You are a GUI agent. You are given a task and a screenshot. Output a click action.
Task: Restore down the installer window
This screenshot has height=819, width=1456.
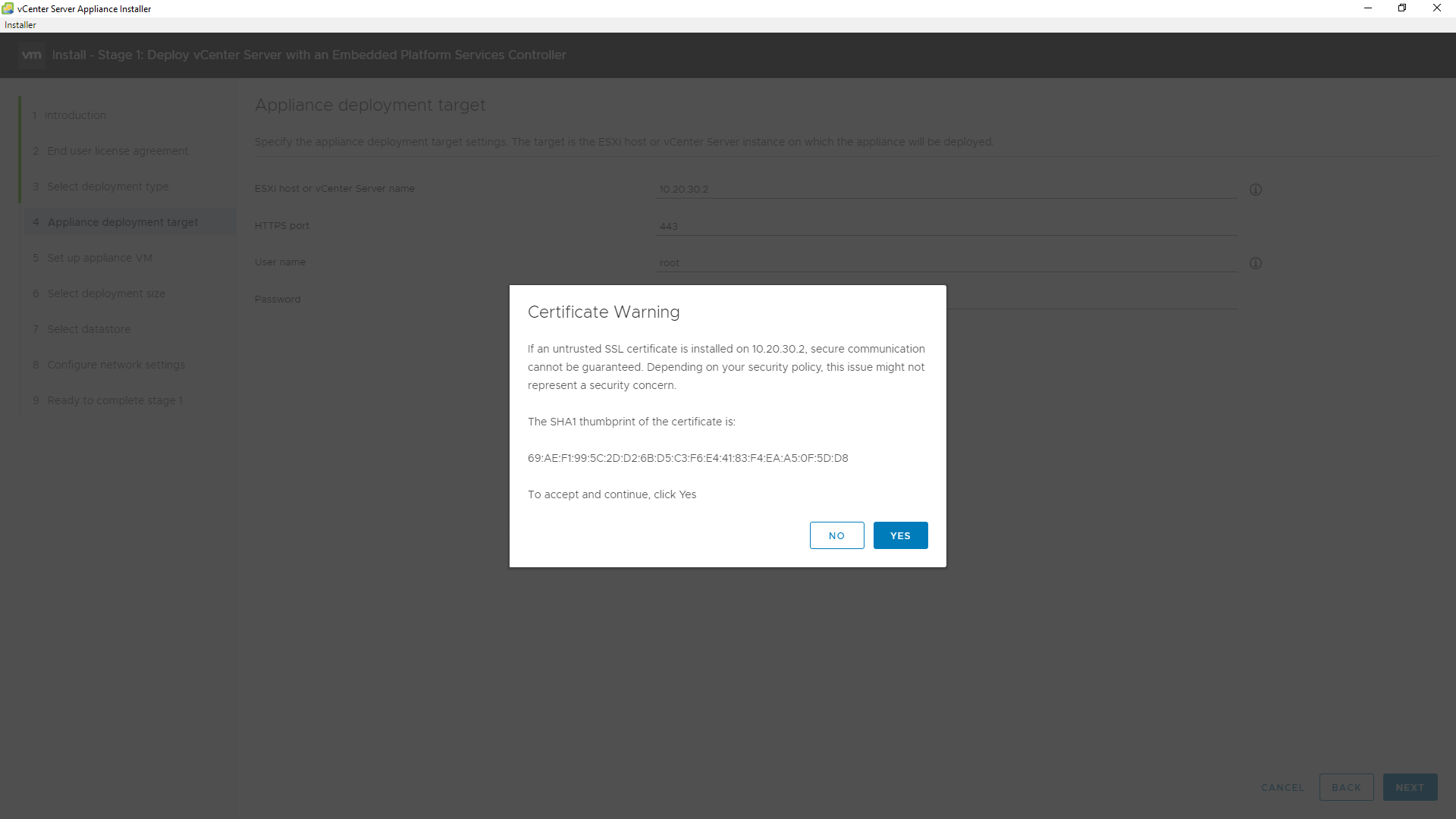coord(1402,8)
